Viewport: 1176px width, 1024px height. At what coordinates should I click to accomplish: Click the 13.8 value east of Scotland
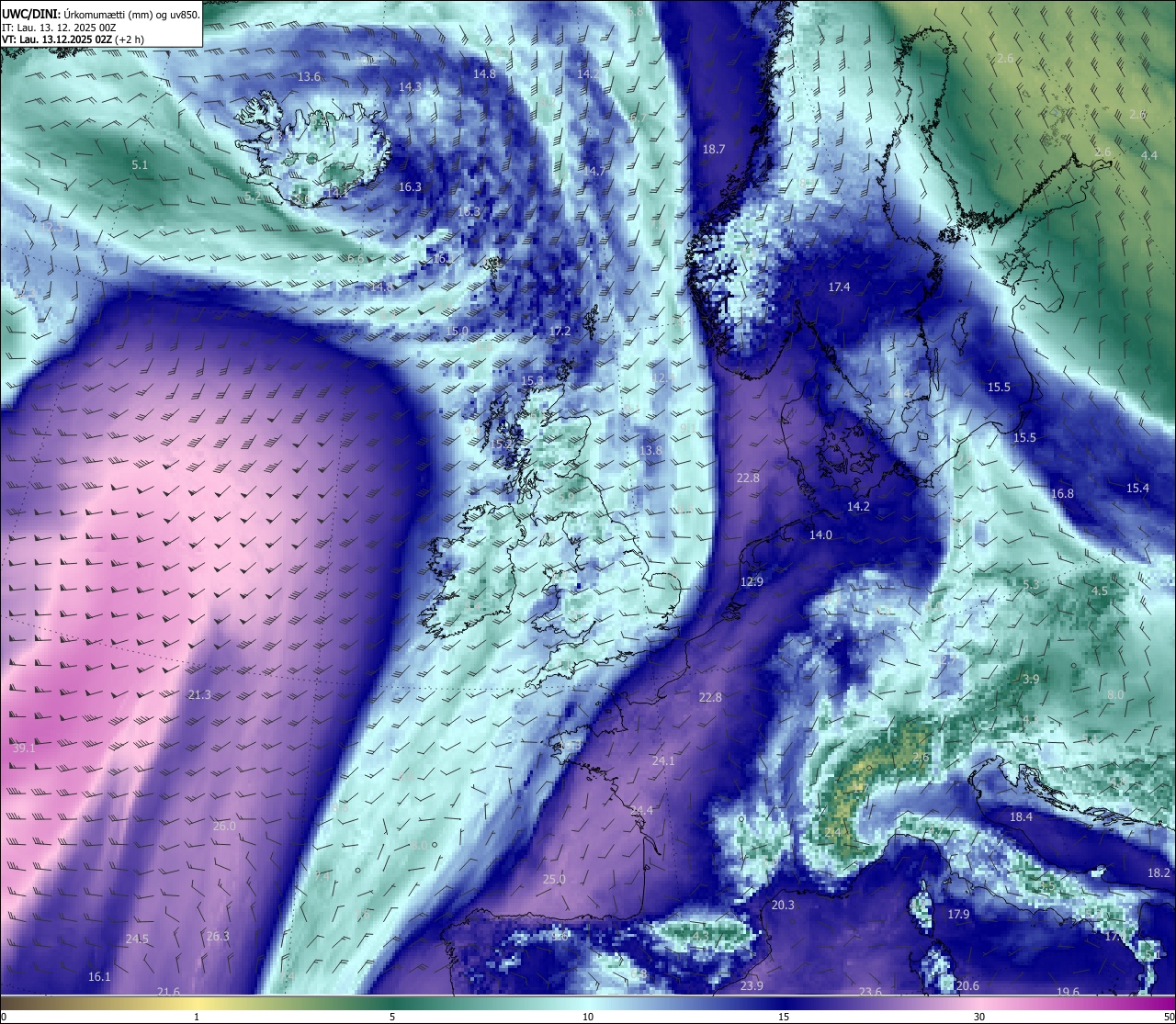coord(650,451)
